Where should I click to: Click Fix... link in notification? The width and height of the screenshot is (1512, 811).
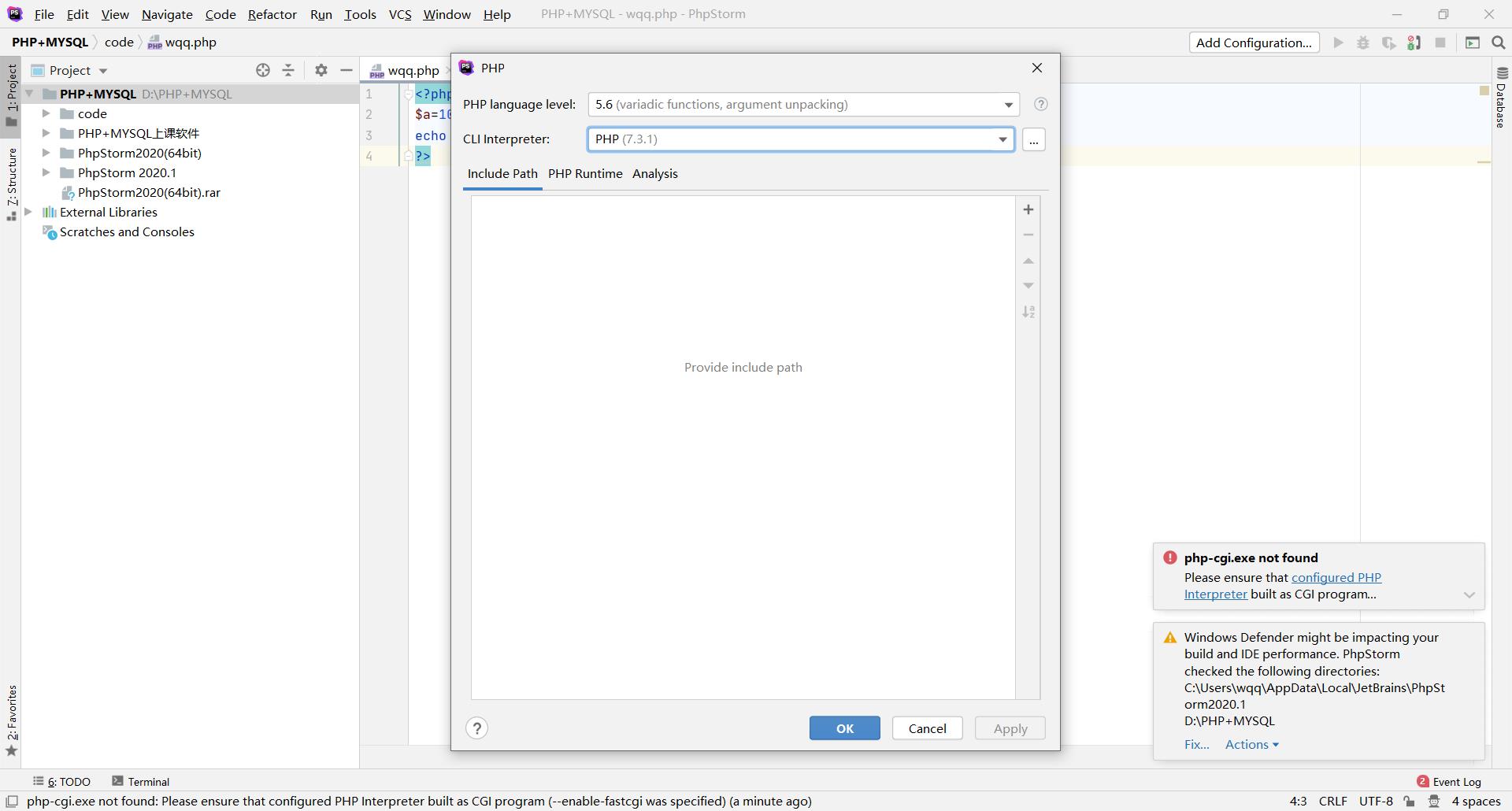point(1196,744)
